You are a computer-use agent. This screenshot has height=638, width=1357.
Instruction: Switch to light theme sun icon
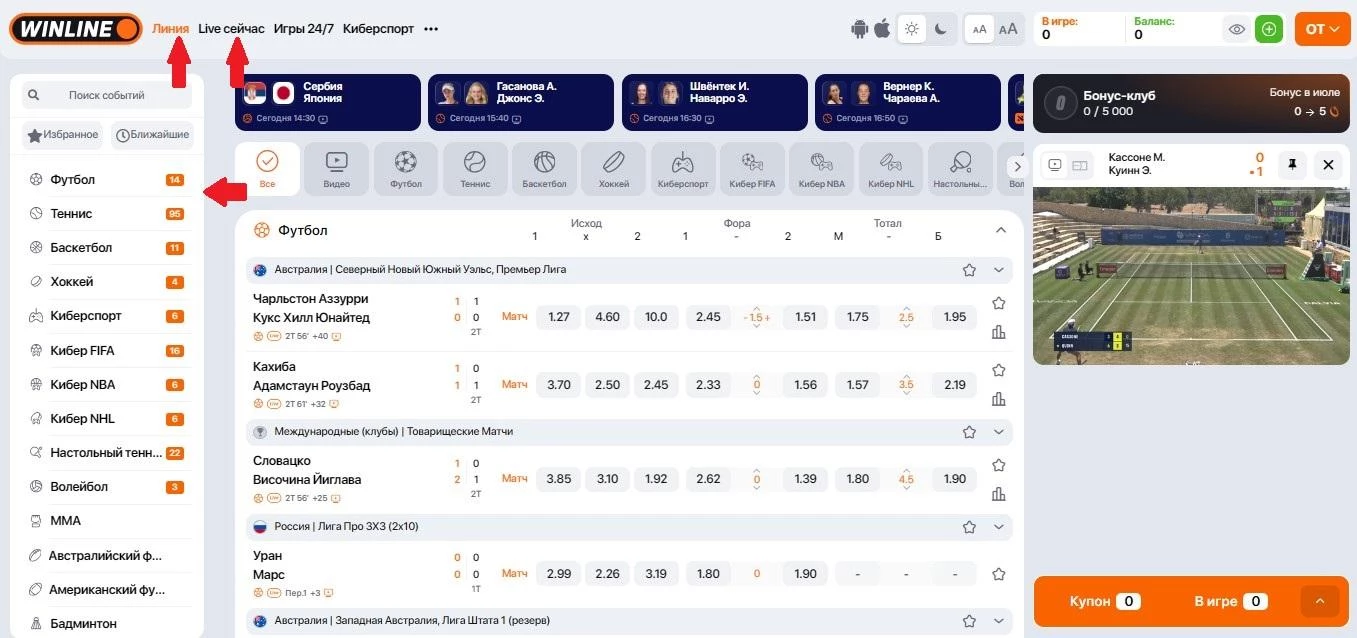(x=911, y=29)
